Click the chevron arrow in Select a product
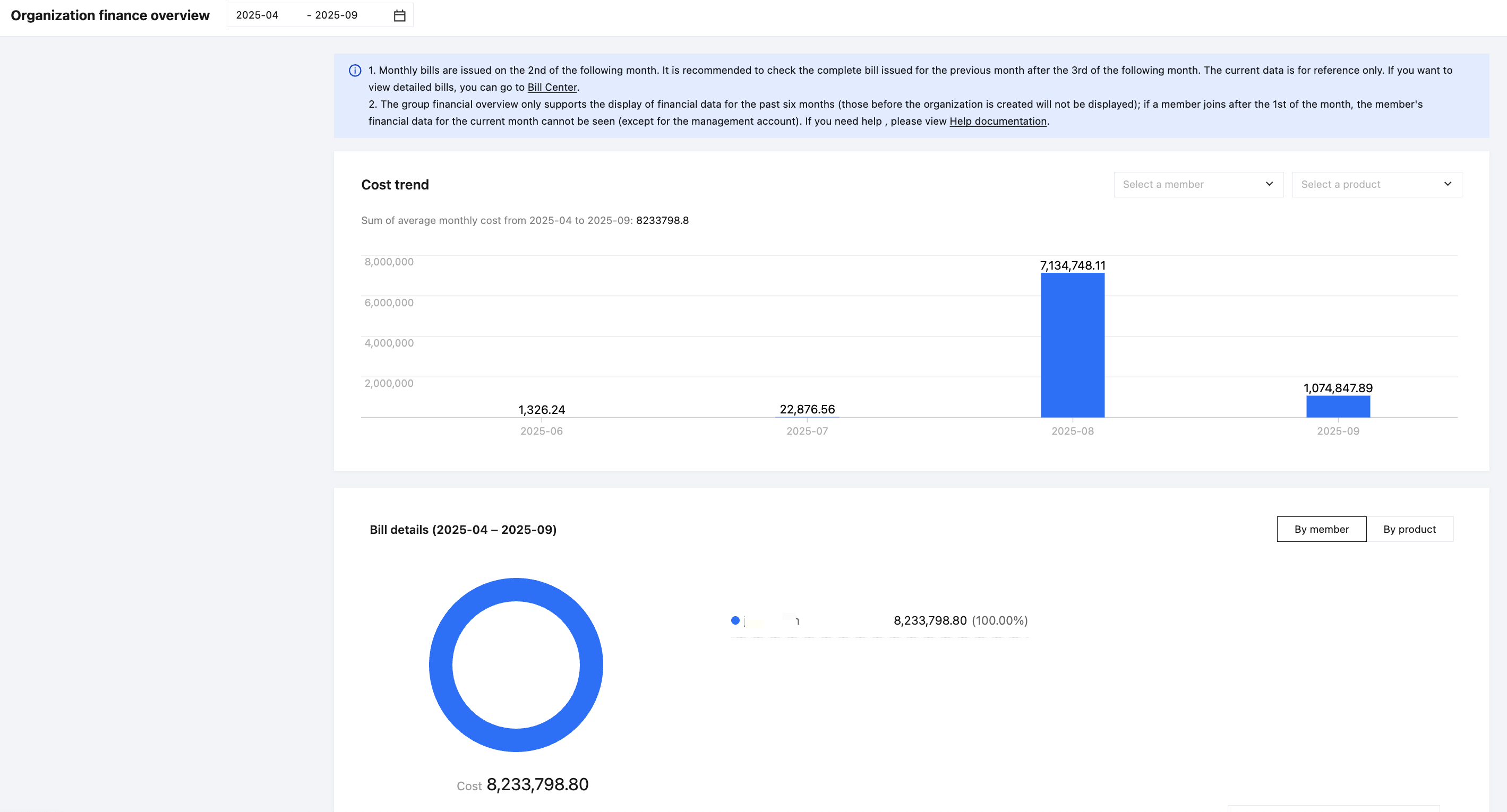This screenshot has width=1507, height=812. pyautogui.click(x=1448, y=184)
